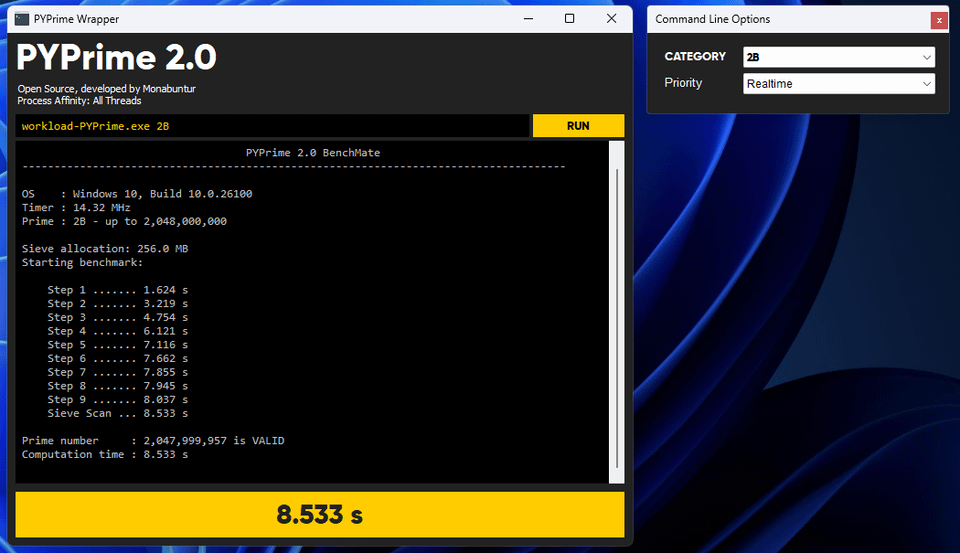Click the PYPrime Wrapper title bar app icon
The image size is (960, 553).
(21, 19)
